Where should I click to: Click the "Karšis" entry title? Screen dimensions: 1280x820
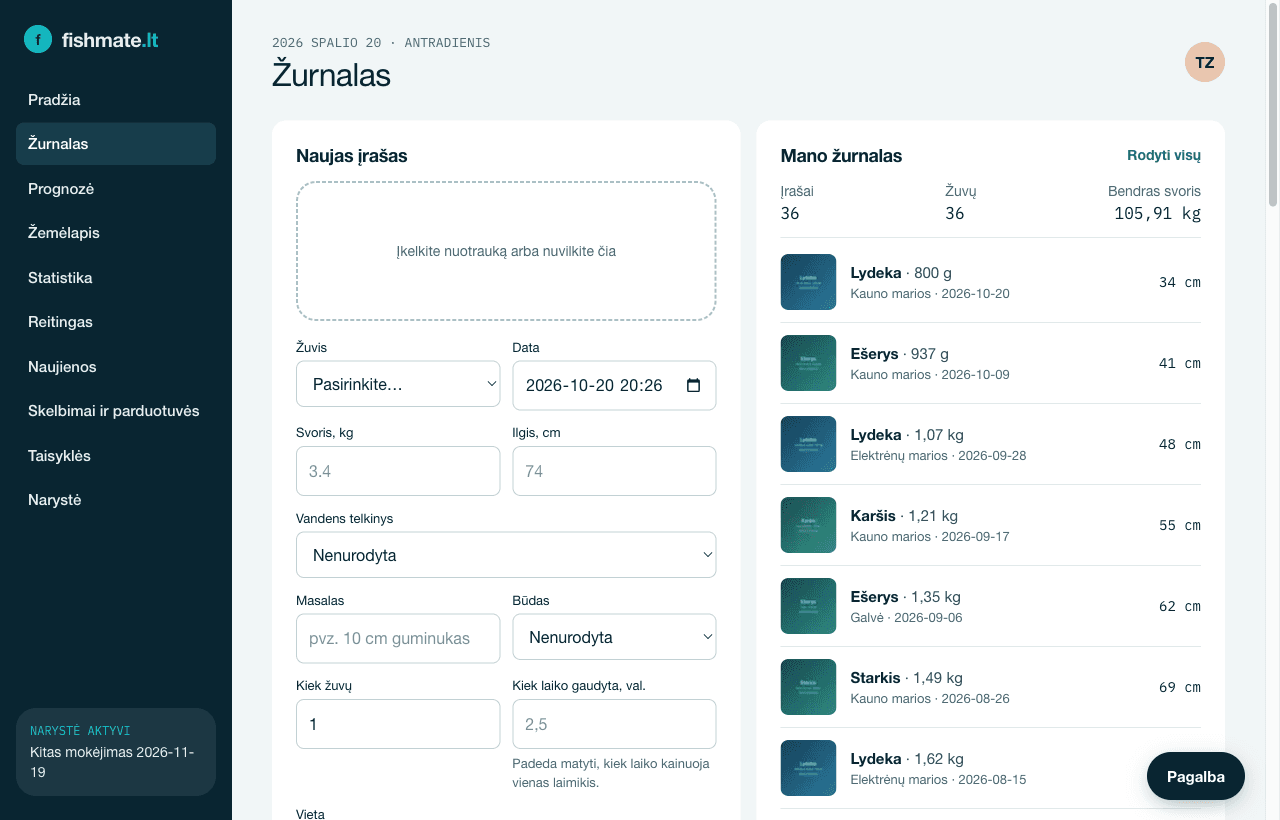tap(873, 516)
